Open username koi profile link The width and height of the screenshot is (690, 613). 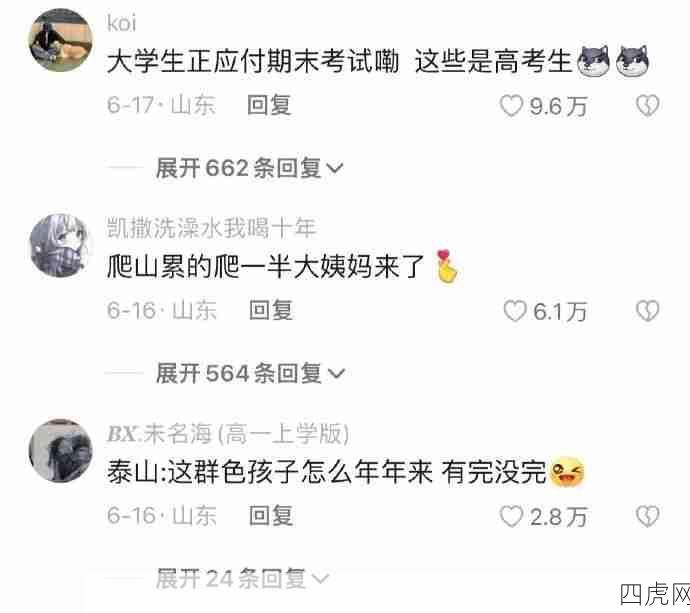pos(121,23)
